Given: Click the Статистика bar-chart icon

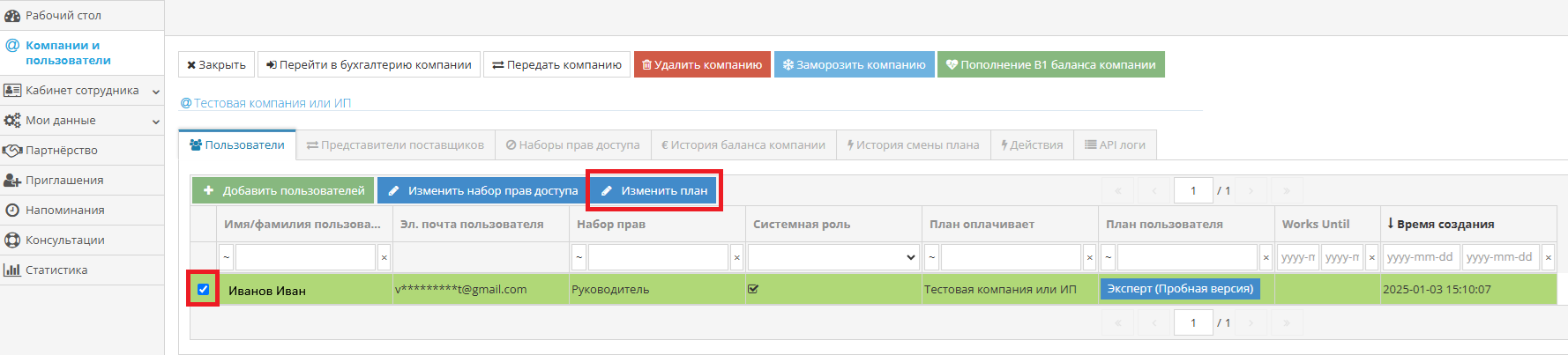Looking at the screenshot, I should point(12,270).
